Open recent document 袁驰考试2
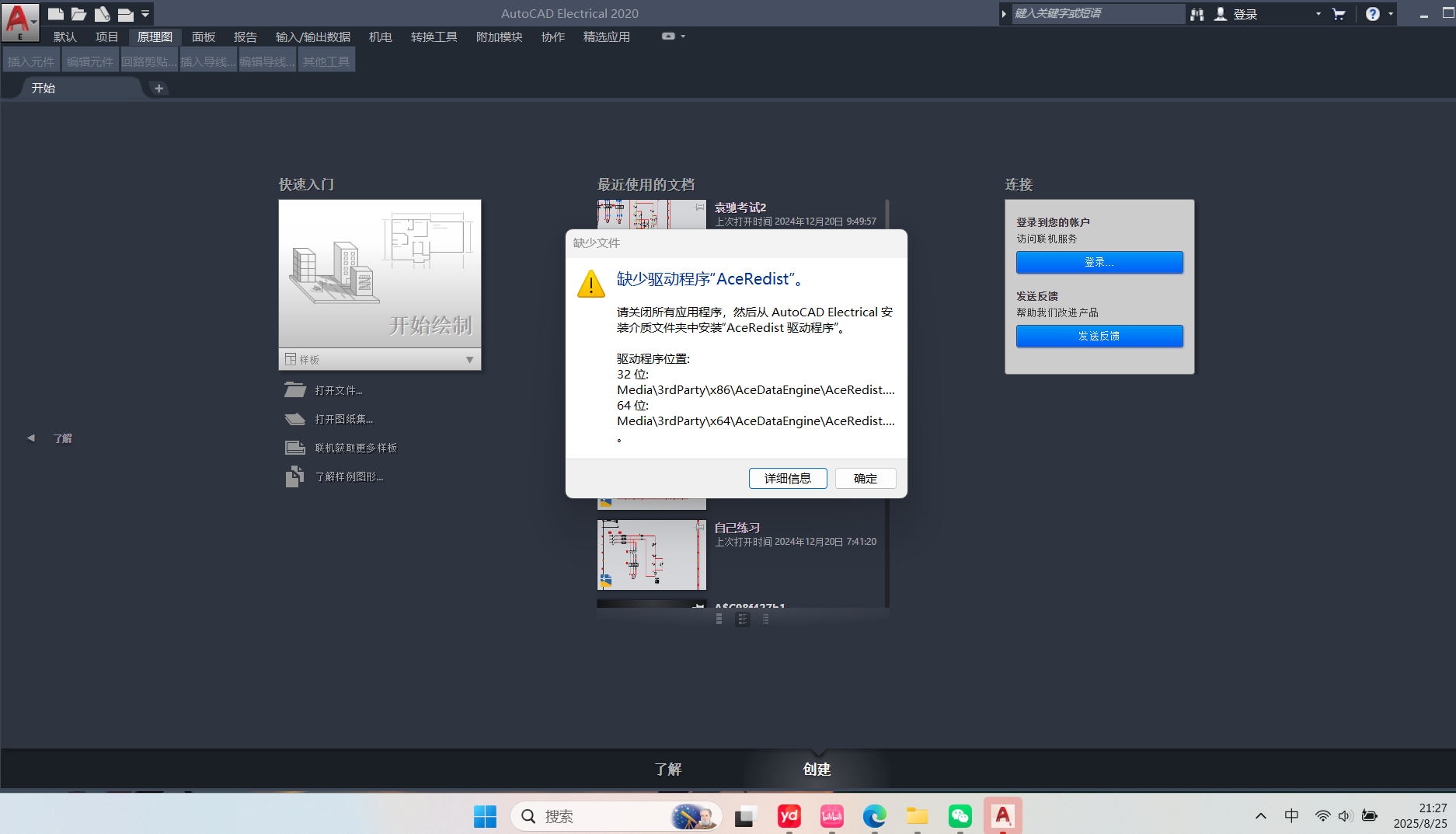Image resolution: width=1456 pixels, height=834 pixels. [x=740, y=208]
